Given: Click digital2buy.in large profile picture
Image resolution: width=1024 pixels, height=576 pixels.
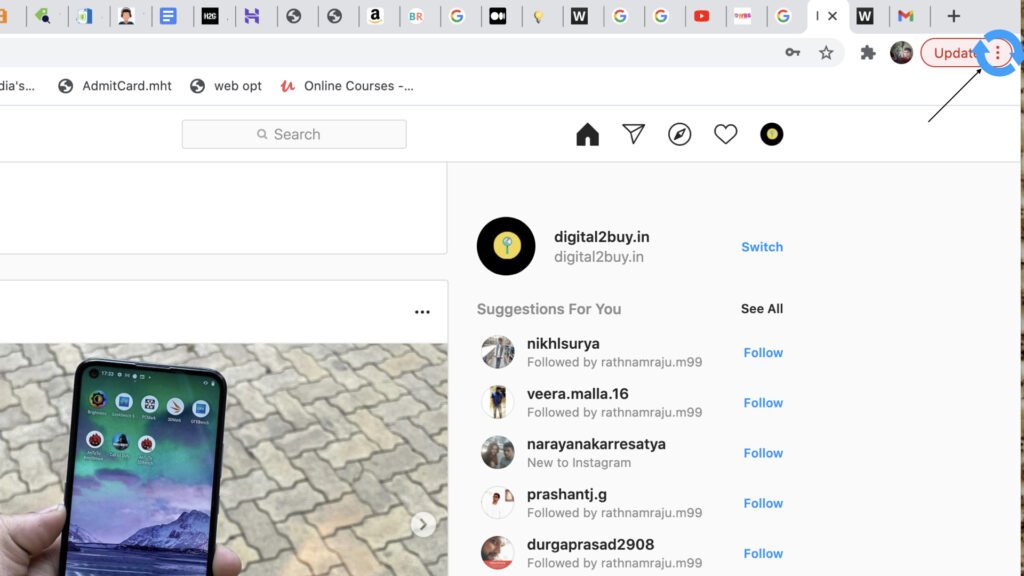Looking at the screenshot, I should [x=506, y=246].
